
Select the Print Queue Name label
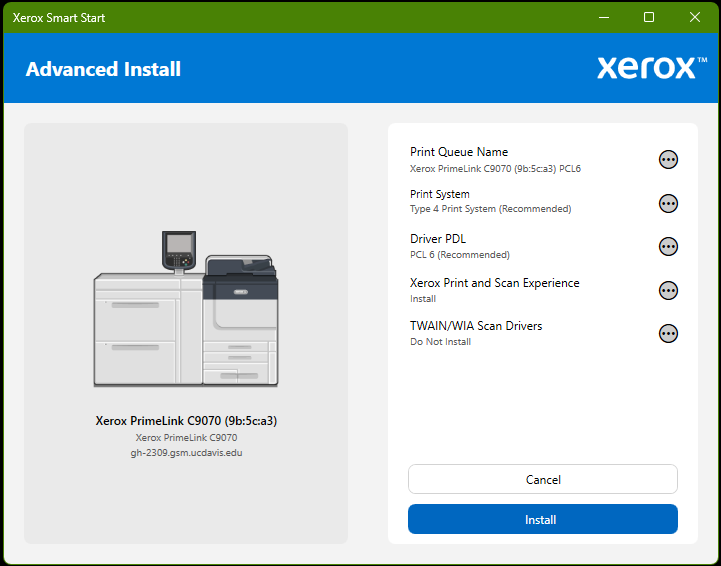click(459, 152)
